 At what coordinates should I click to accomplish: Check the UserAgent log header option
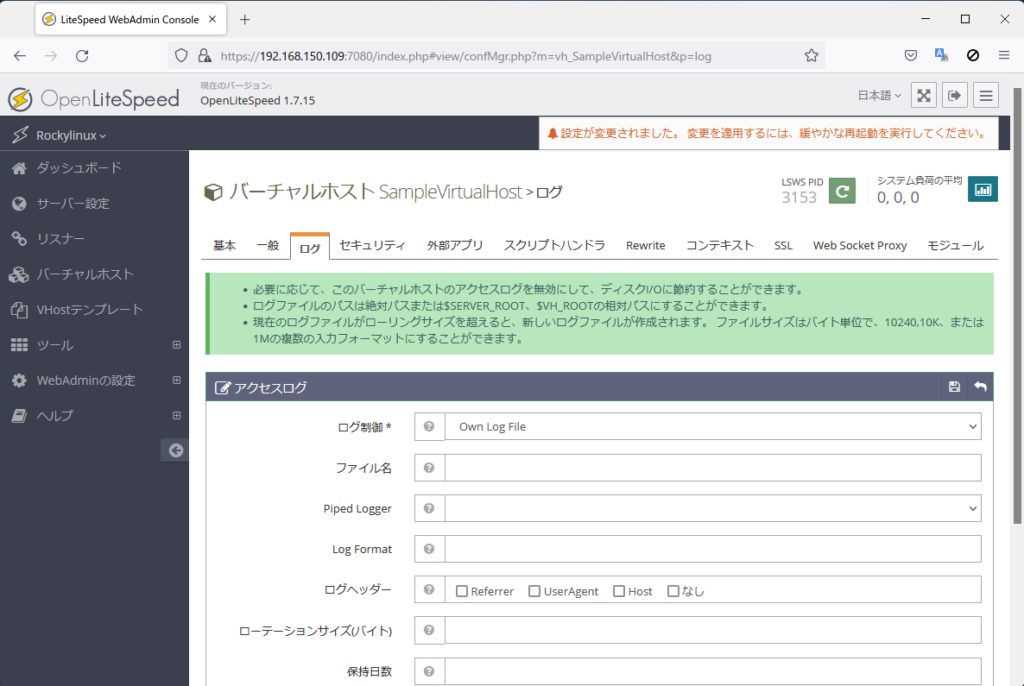pyautogui.click(x=535, y=591)
